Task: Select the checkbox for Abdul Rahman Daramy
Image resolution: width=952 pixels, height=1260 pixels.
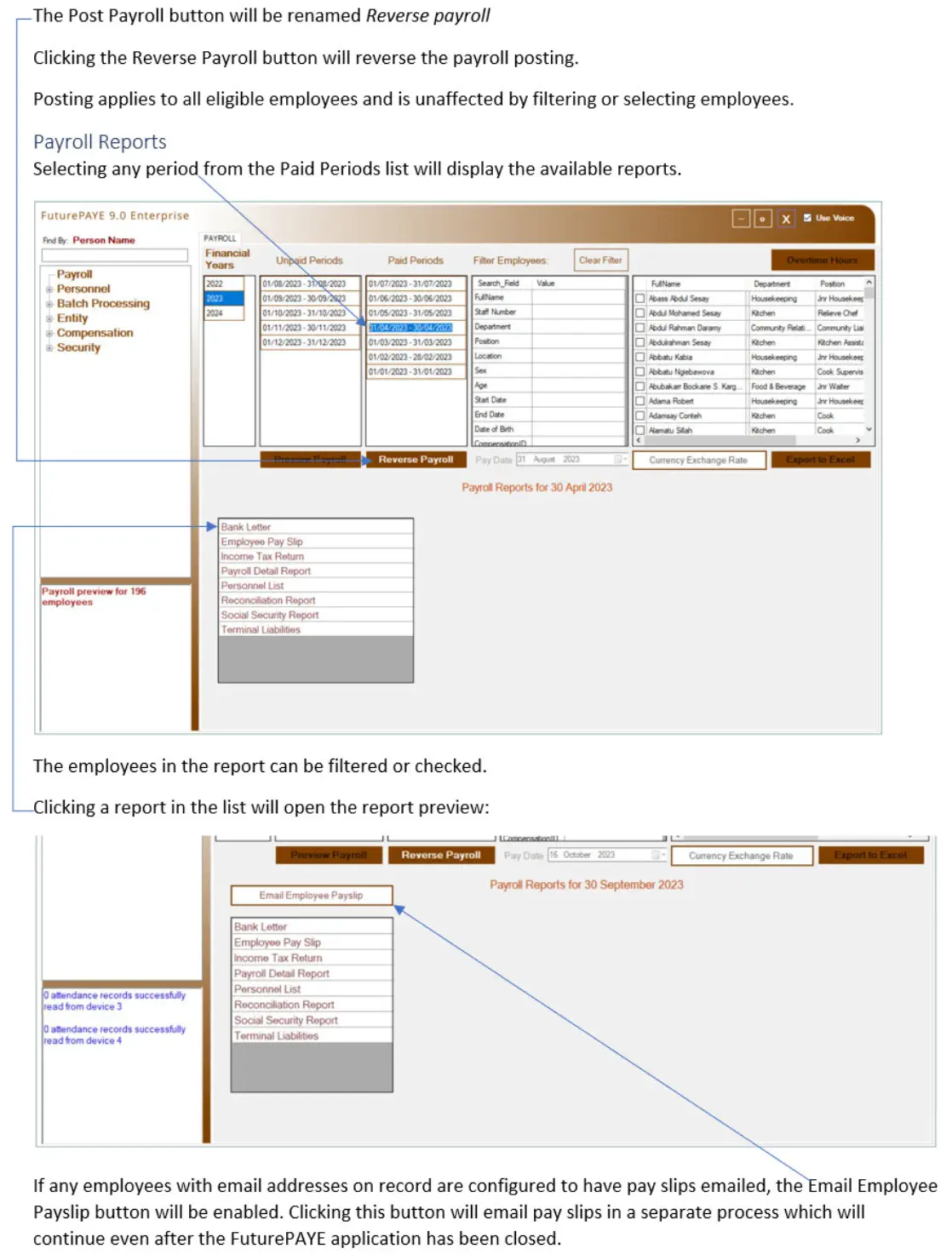Action: pyautogui.click(x=640, y=328)
